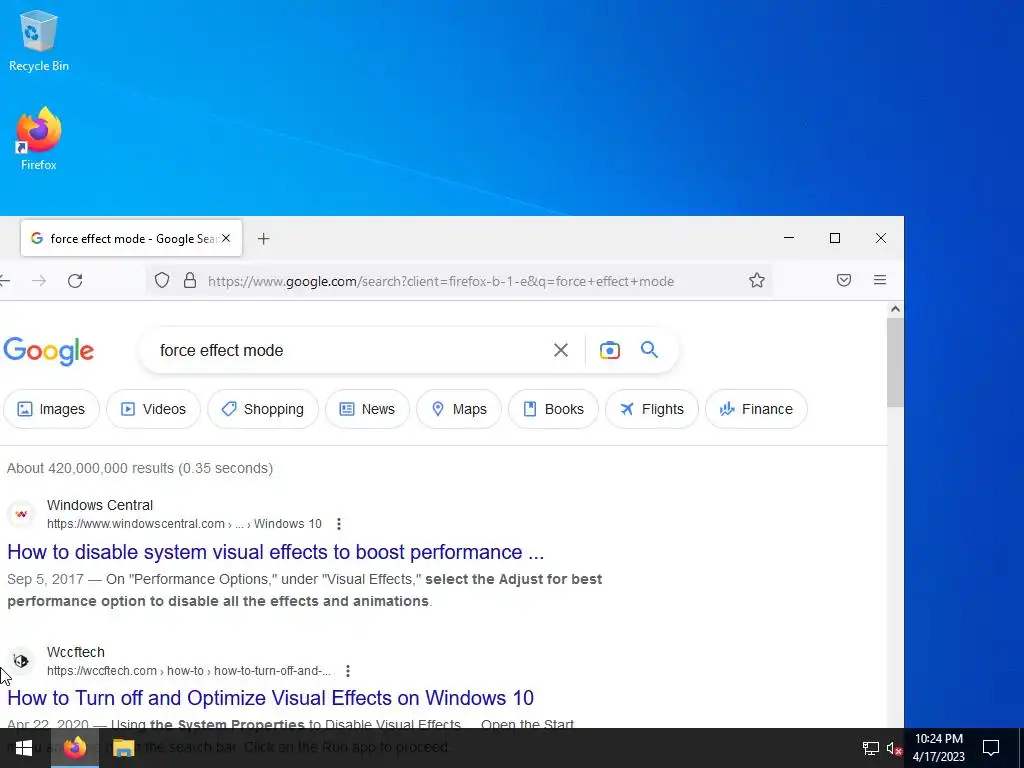Click the muted volume tray icon
Viewport: 1024px width, 768px height.
click(894, 748)
